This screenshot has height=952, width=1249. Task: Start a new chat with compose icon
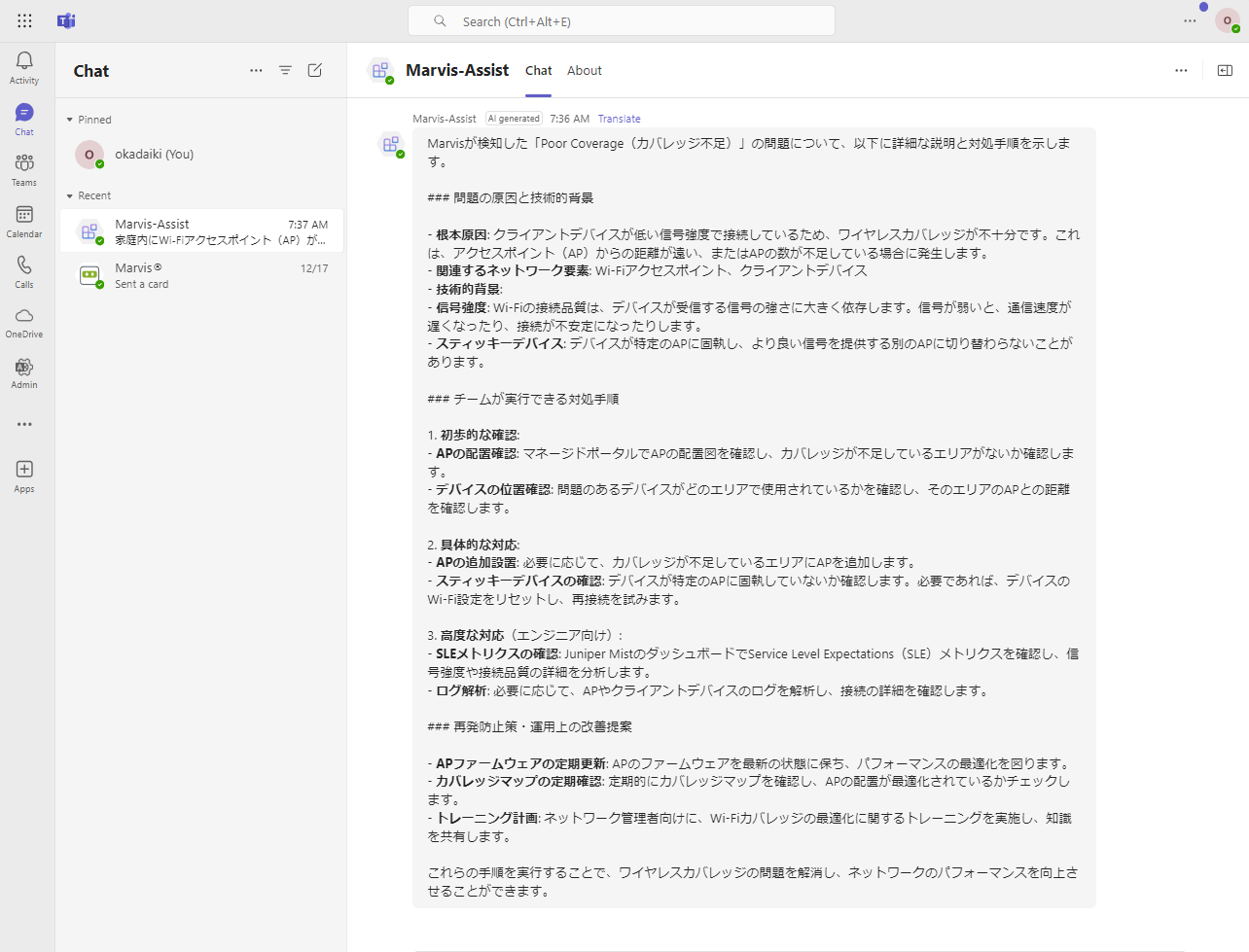(315, 70)
